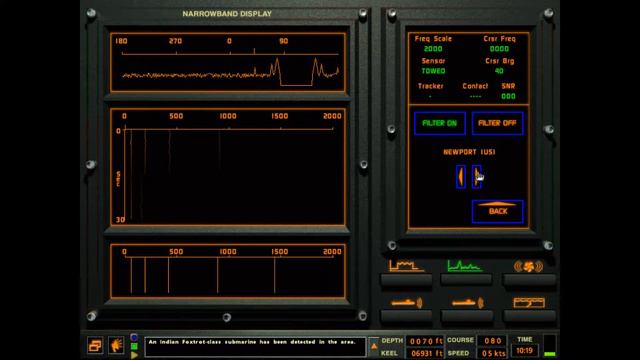This screenshot has height=360, width=640.
Task: Click the blue circle indicator
Action: coord(134,338)
